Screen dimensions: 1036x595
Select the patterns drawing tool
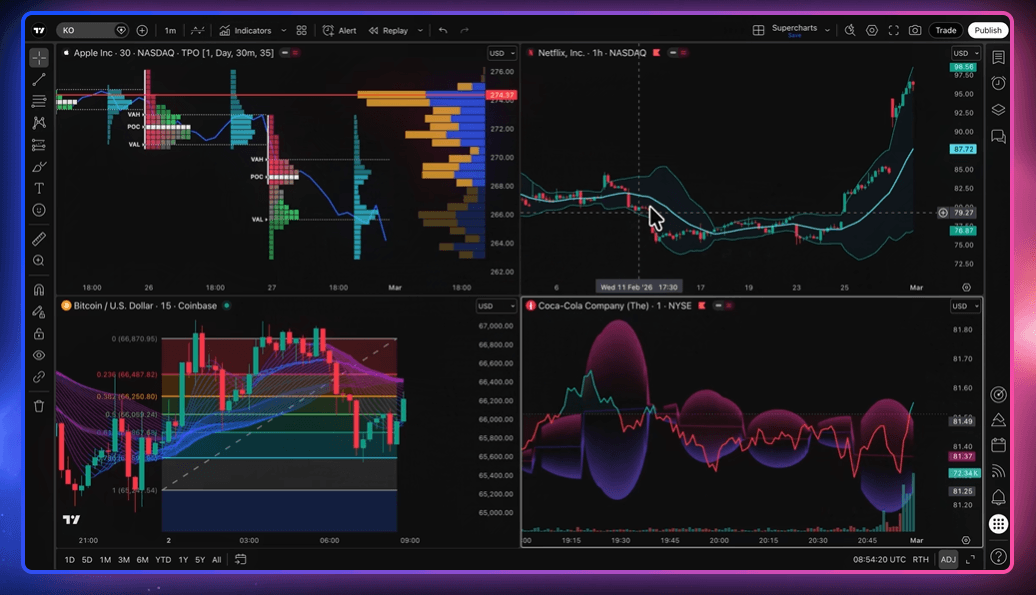click(x=39, y=123)
